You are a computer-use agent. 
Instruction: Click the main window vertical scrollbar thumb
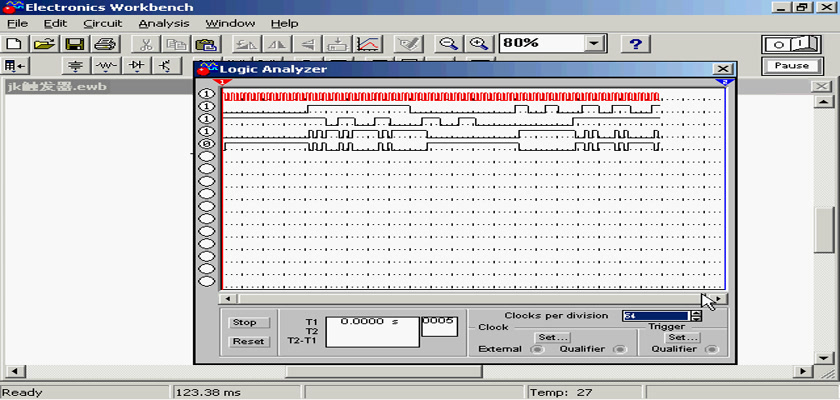tap(824, 230)
